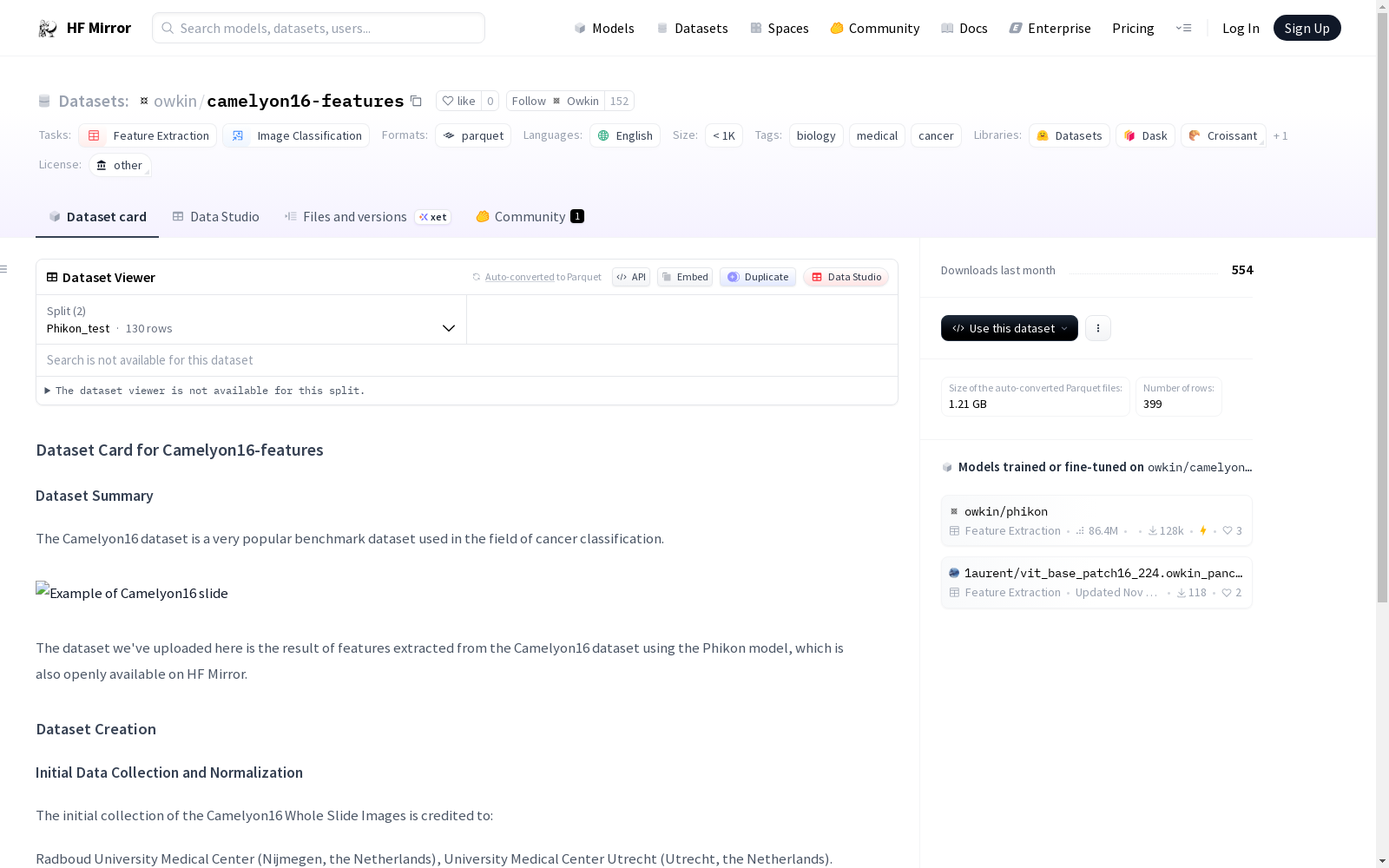Viewport: 1389px width, 868px height.
Task: Click the API button in Dataset Viewer
Action: [631, 277]
